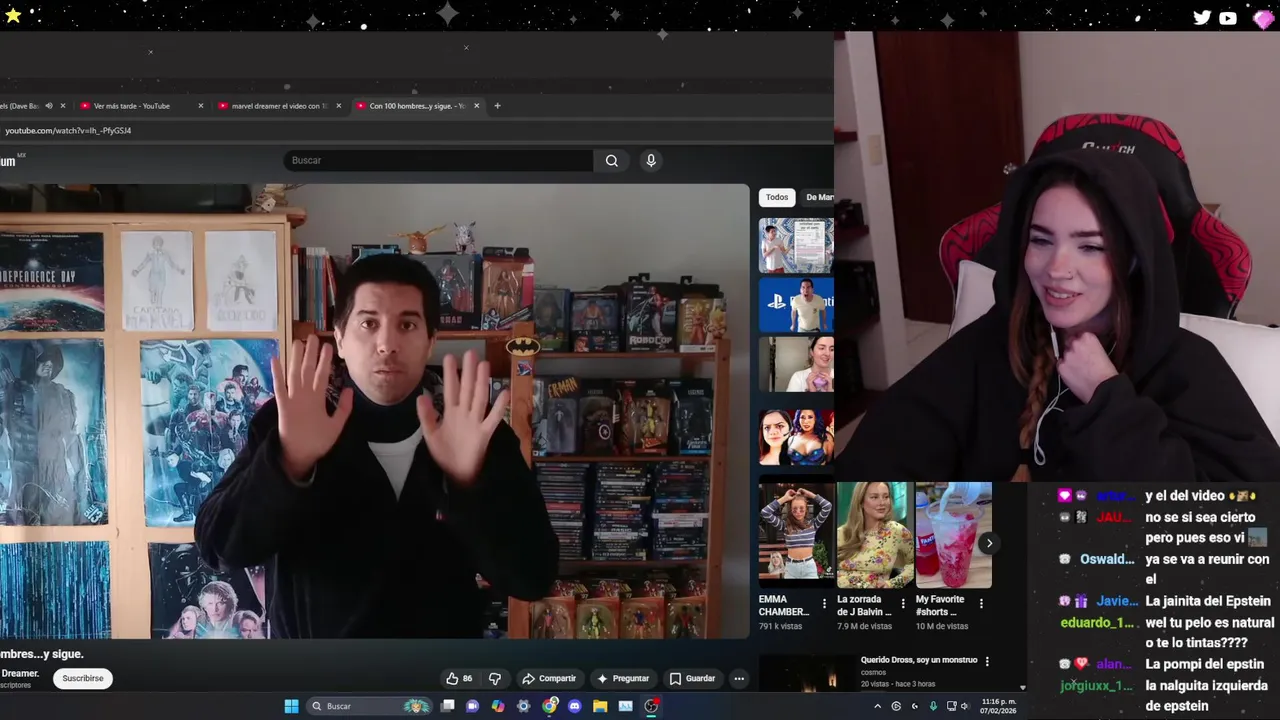1280x720 pixels.
Task: Close the Ver más tarde tab
Action: [x=200, y=106]
